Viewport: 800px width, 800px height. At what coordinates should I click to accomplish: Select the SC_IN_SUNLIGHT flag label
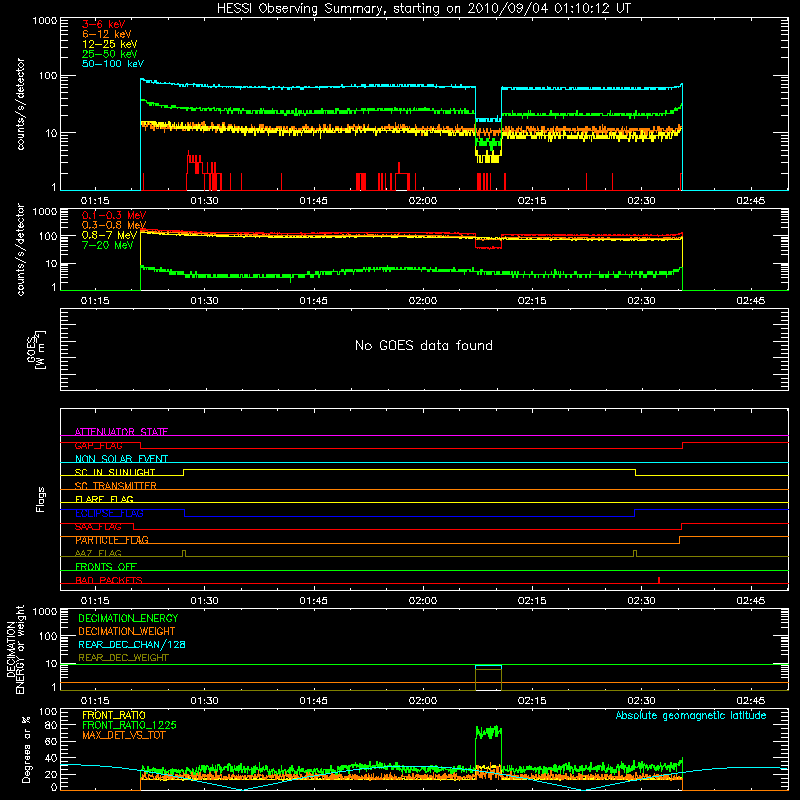pyautogui.click(x=115, y=472)
